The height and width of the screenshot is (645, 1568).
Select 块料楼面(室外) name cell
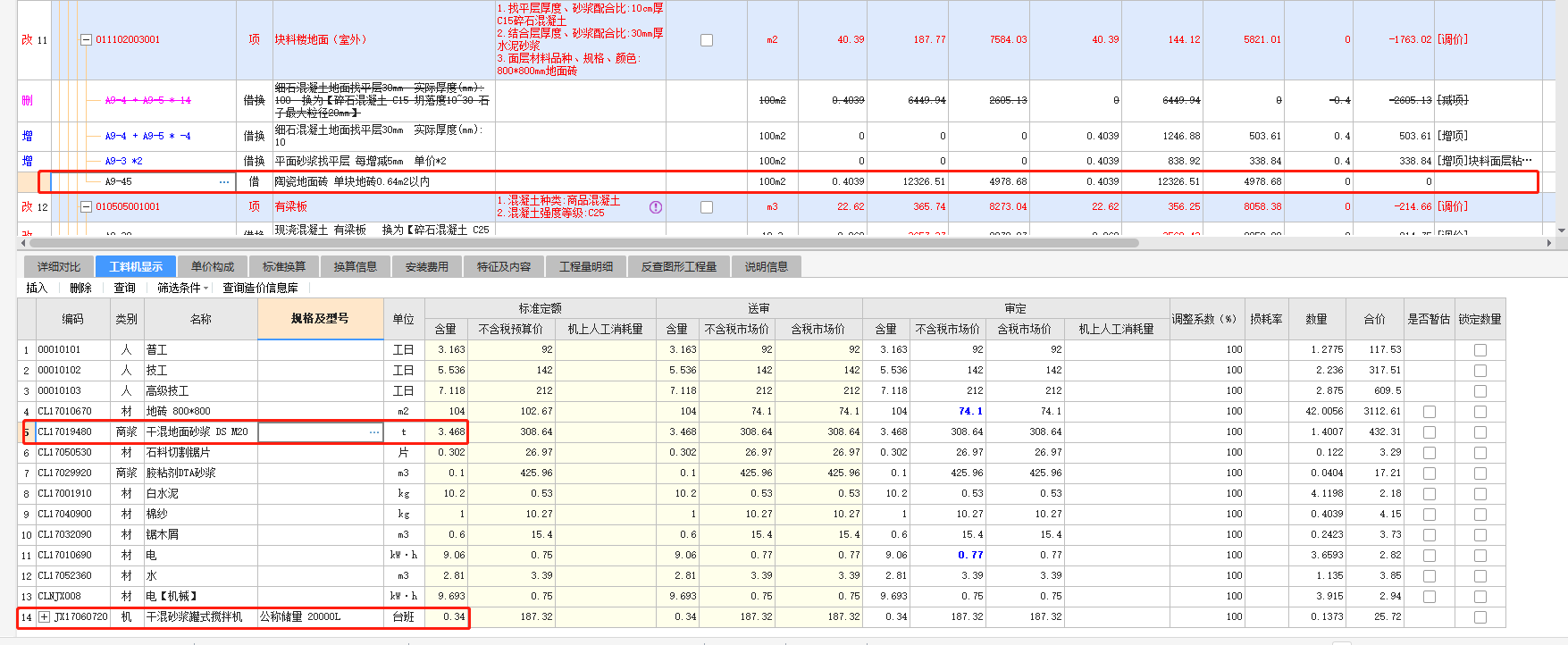383,40
